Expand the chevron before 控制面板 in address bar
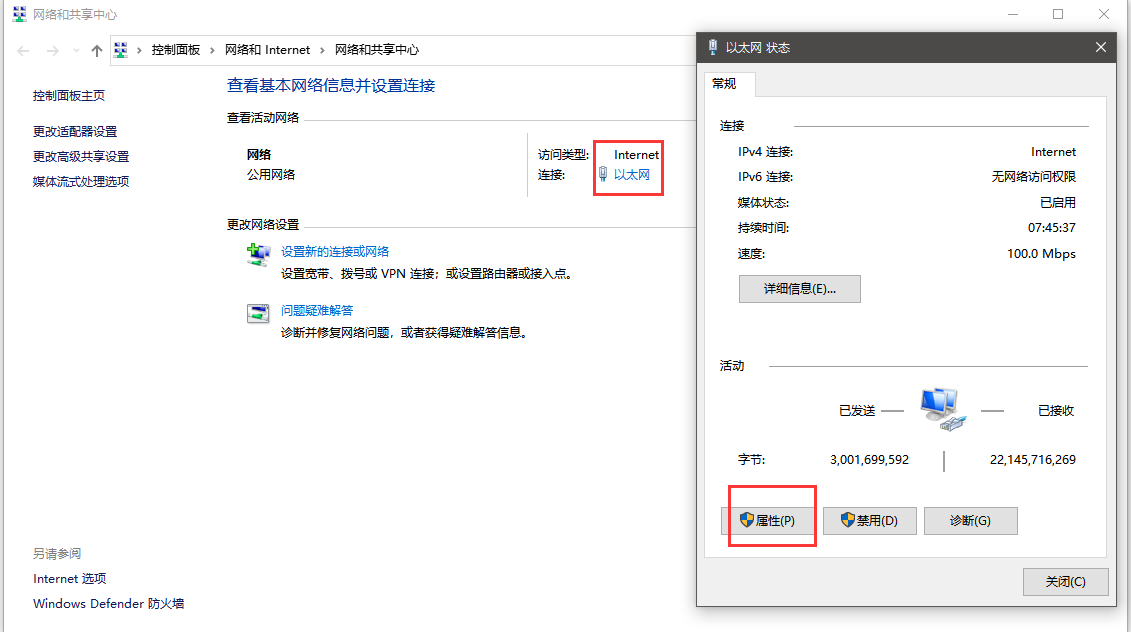Image resolution: width=1131 pixels, height=632 pixels. (x=139, y=51)
